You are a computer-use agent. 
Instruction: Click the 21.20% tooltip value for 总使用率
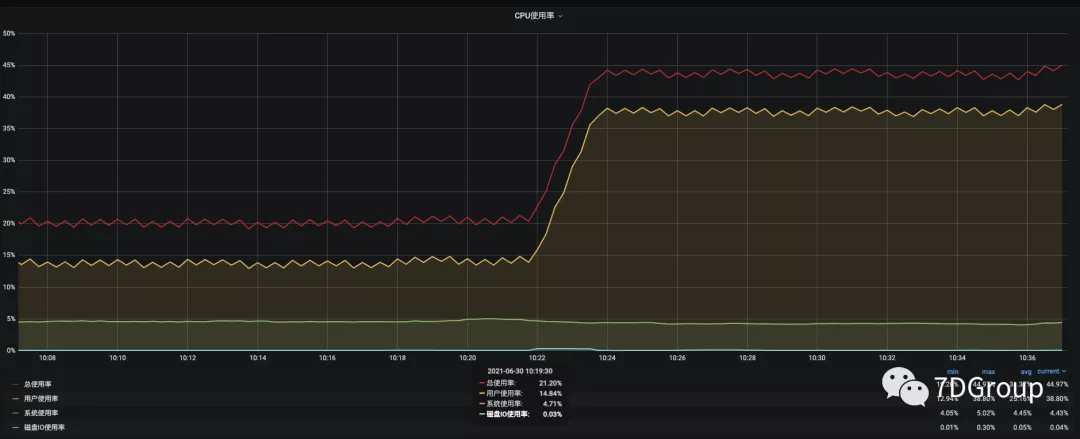(x=550, y=382)
